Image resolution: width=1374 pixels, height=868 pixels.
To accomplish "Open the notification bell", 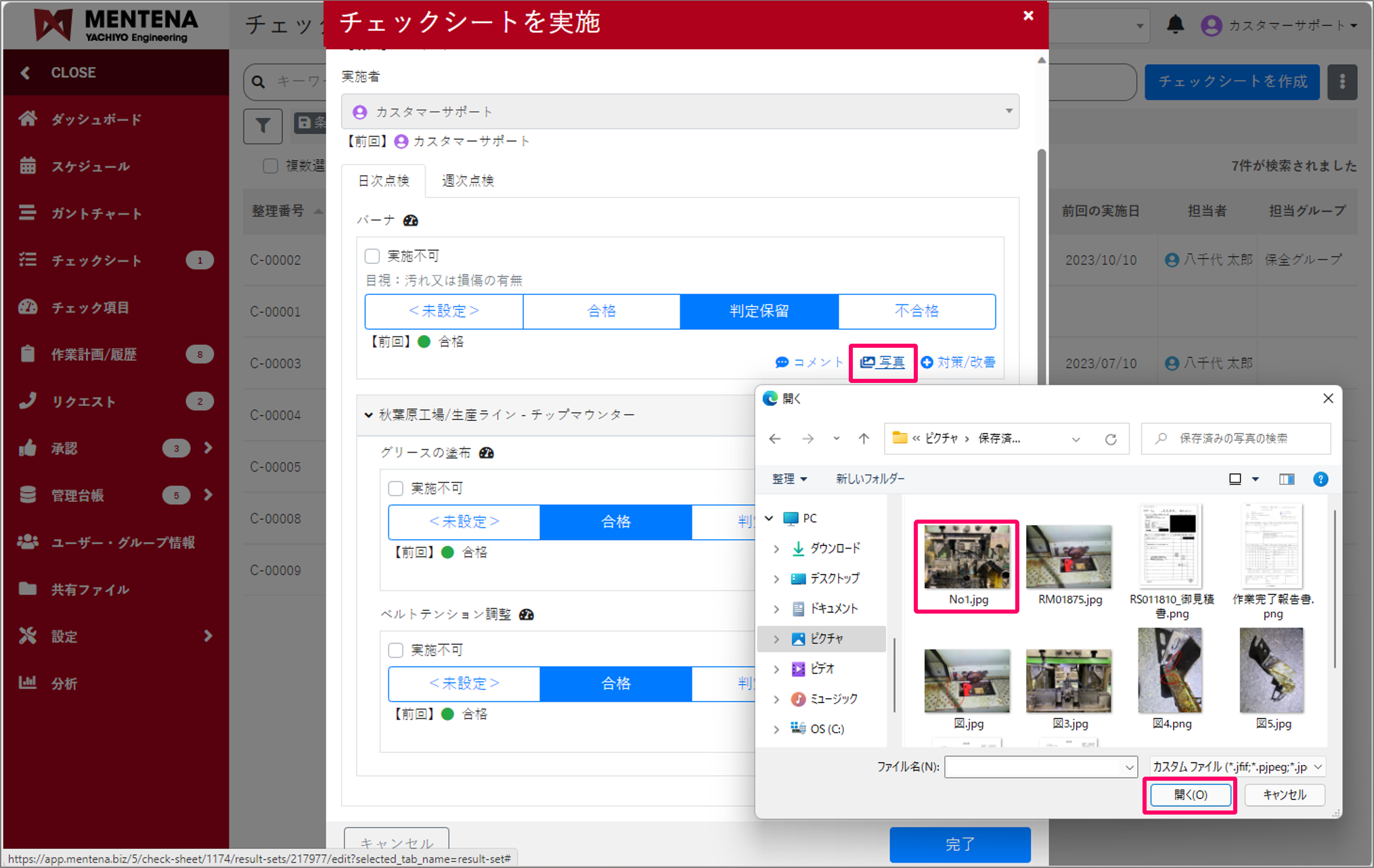I will pyautogui.click(x=1176, y=24).
